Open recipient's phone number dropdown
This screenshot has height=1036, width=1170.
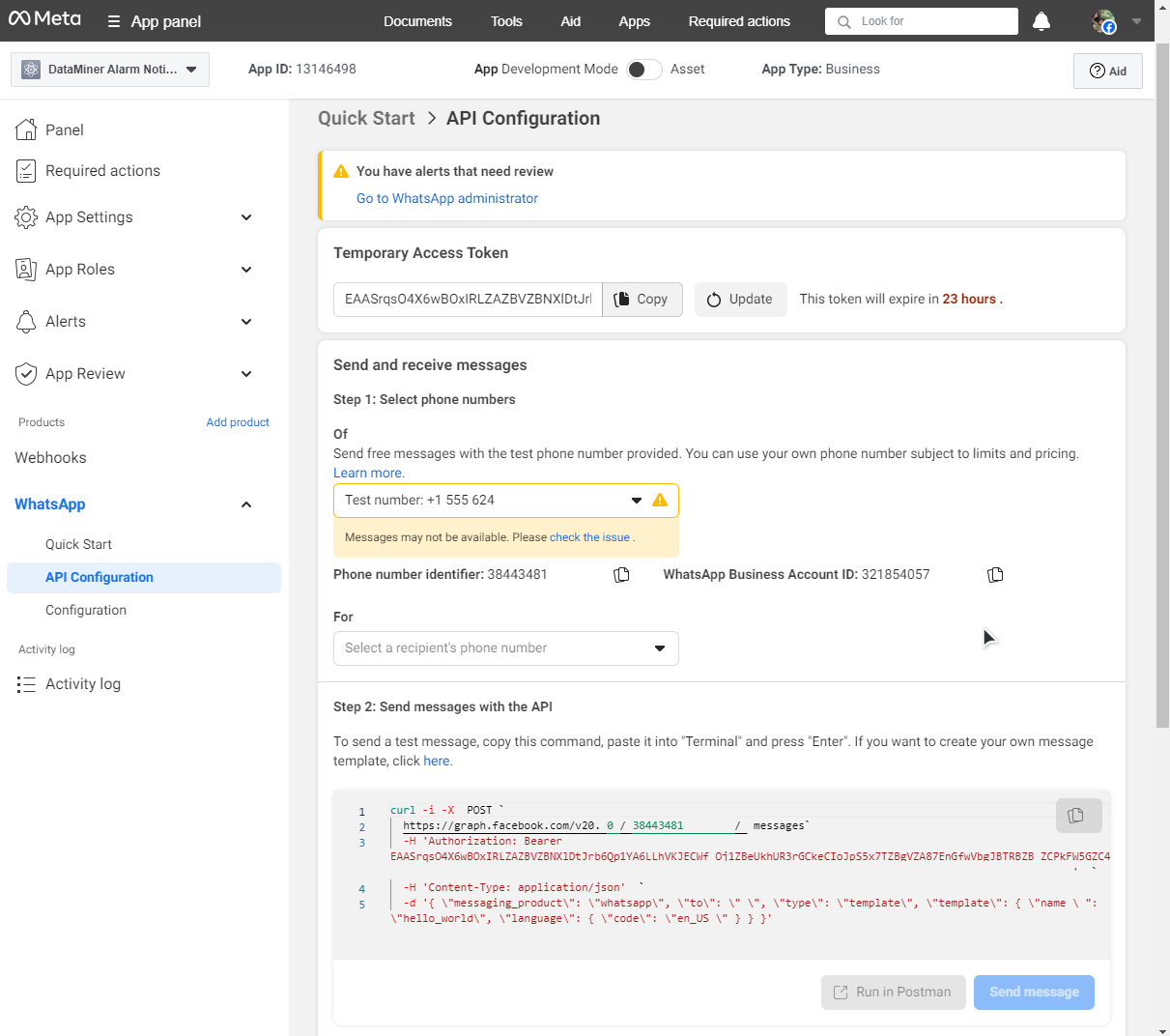(x=506, y=648)
